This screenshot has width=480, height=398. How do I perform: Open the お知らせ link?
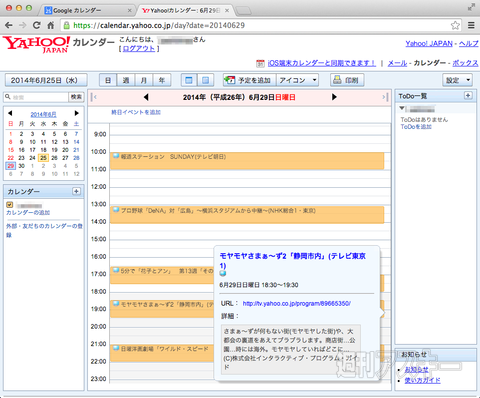pos(417,370)
